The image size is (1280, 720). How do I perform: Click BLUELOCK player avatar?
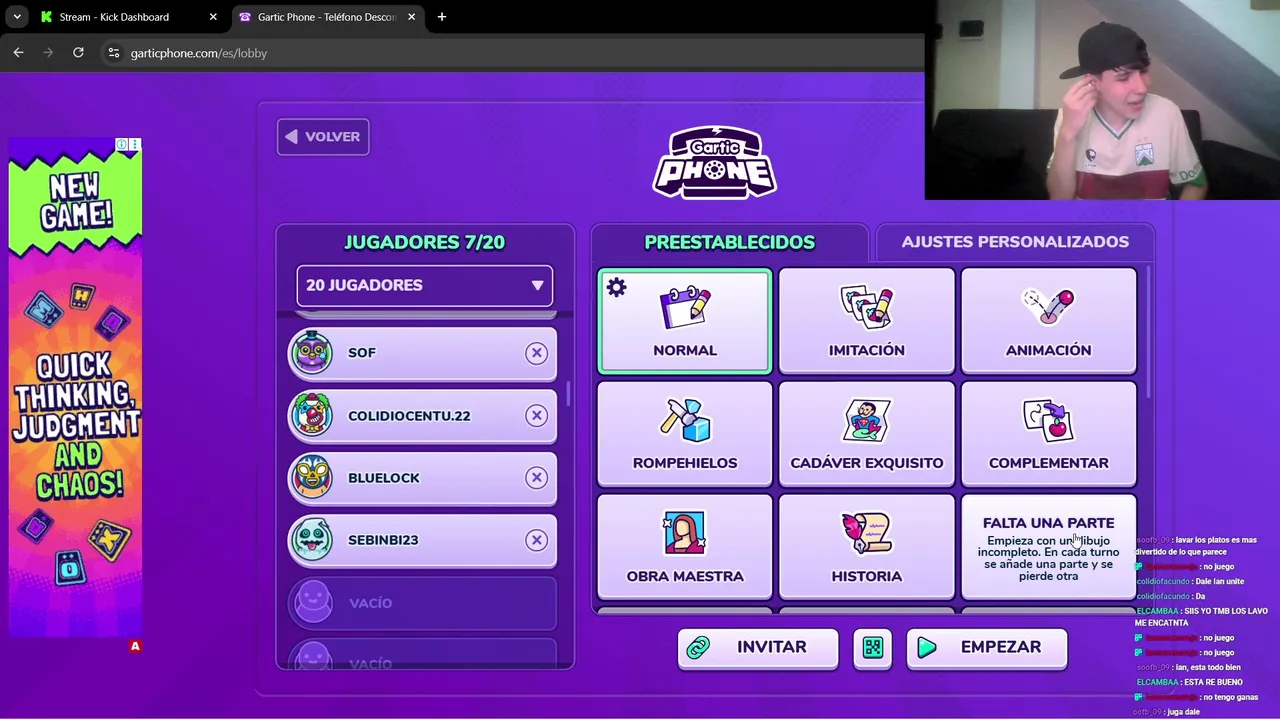coord(312,477)
